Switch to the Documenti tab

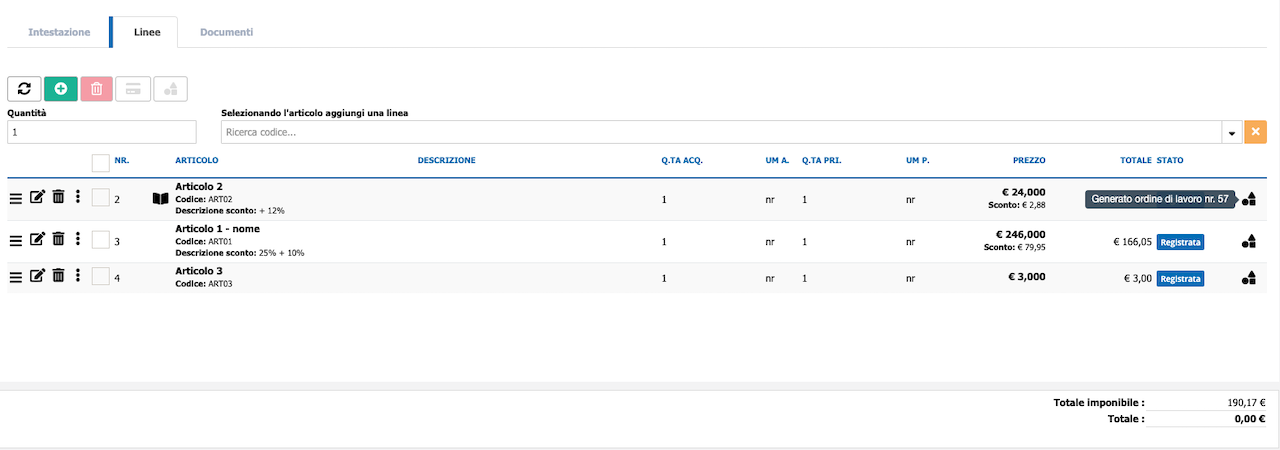226,32
